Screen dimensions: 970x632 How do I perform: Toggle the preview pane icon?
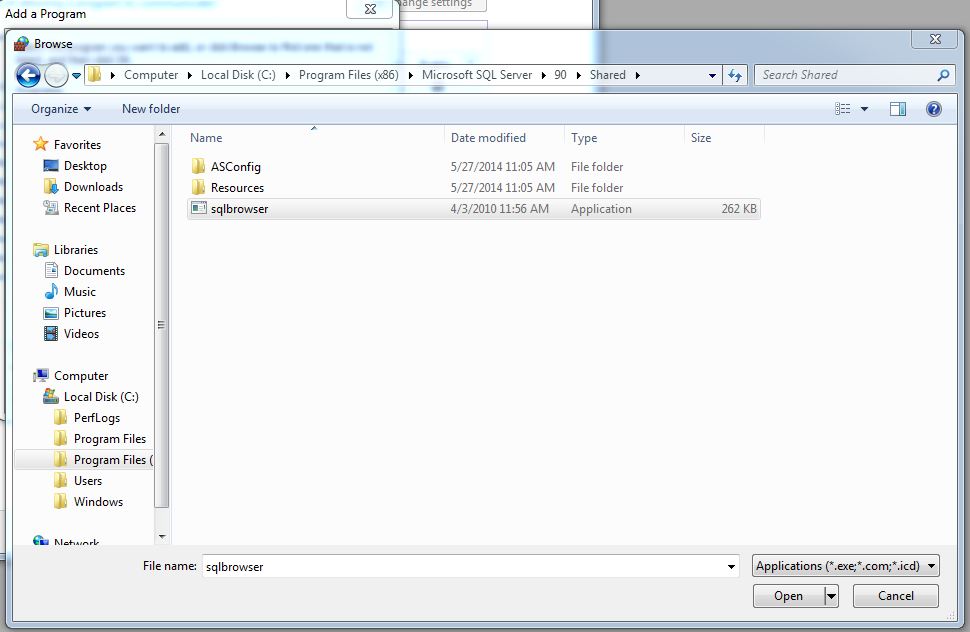(898, 109)
